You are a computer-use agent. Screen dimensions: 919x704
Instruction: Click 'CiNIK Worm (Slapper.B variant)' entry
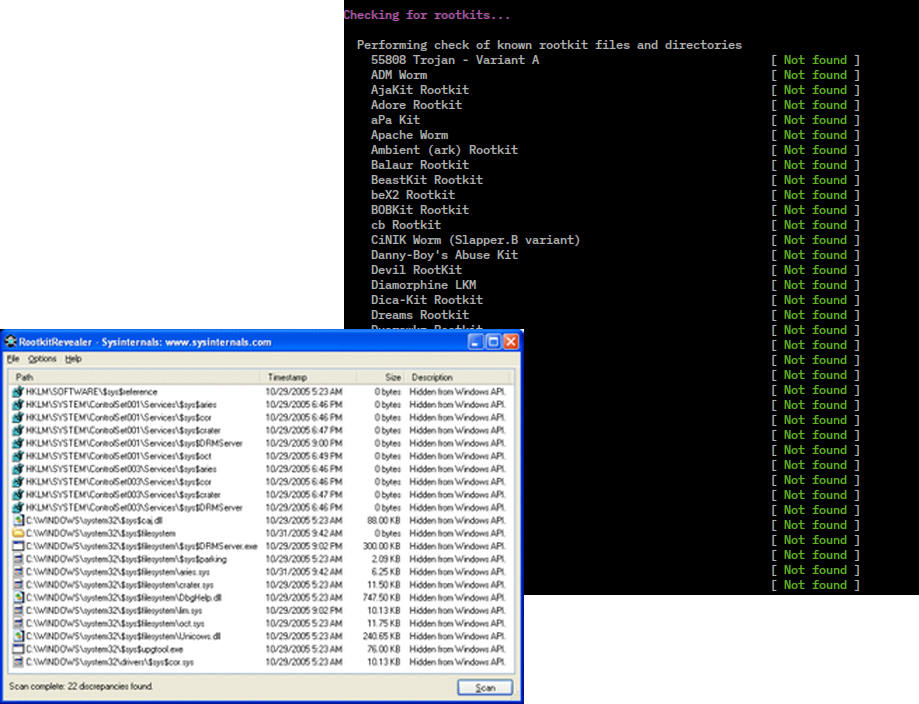475,240
